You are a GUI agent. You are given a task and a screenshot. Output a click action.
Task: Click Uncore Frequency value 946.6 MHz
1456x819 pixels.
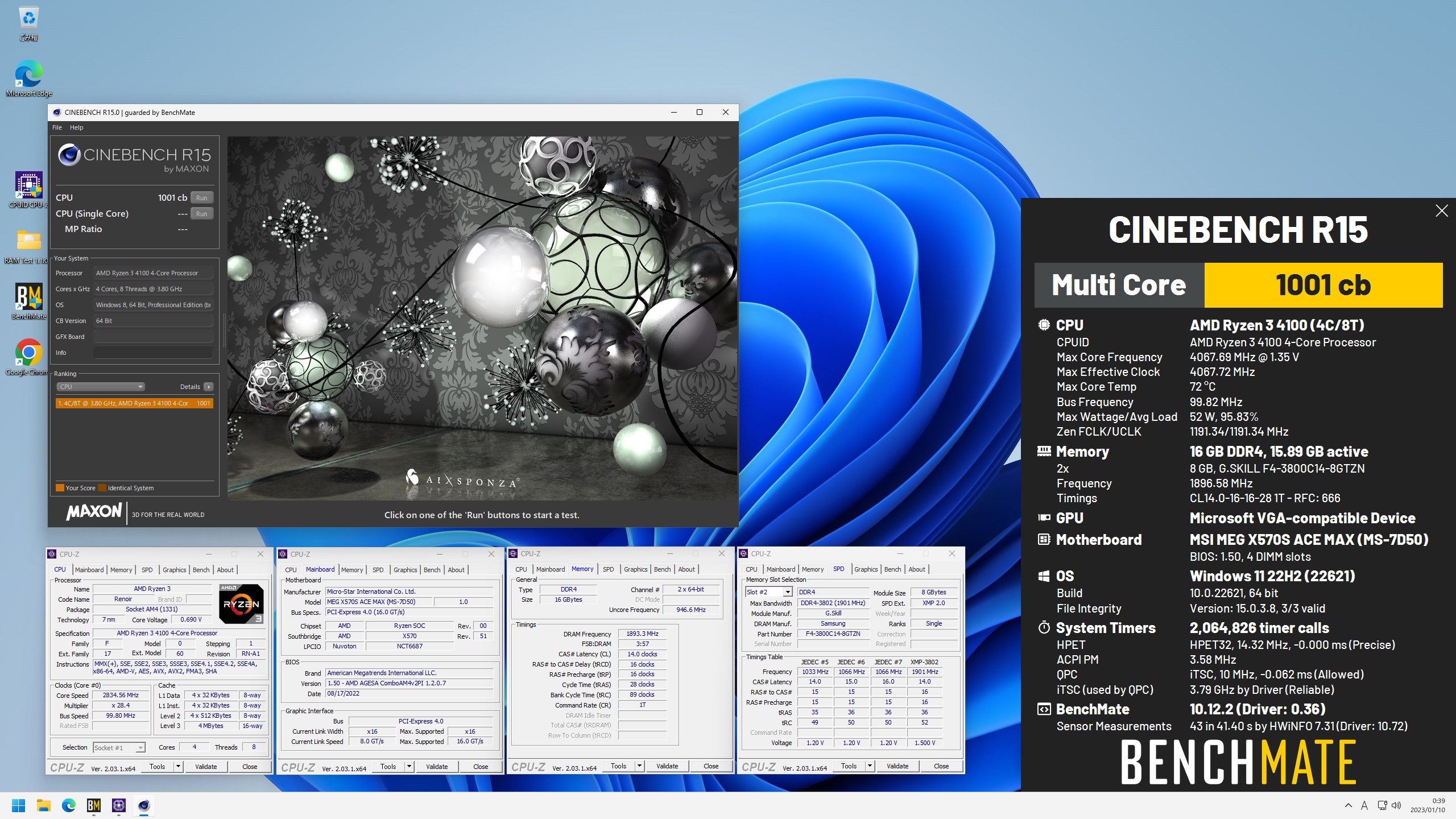point(691,610)
